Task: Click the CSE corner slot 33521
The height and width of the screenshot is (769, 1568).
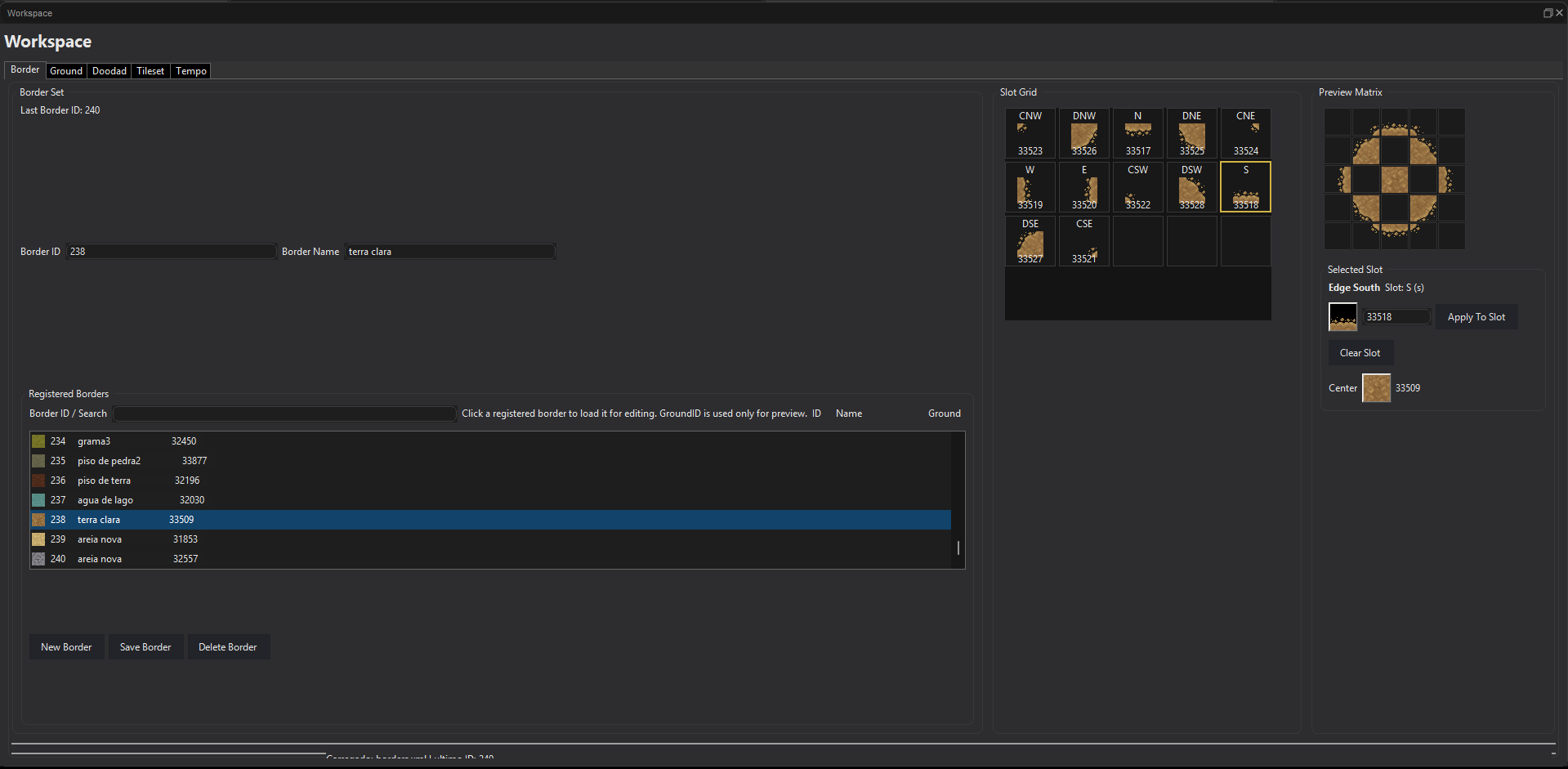Action: coord(1083,240)
